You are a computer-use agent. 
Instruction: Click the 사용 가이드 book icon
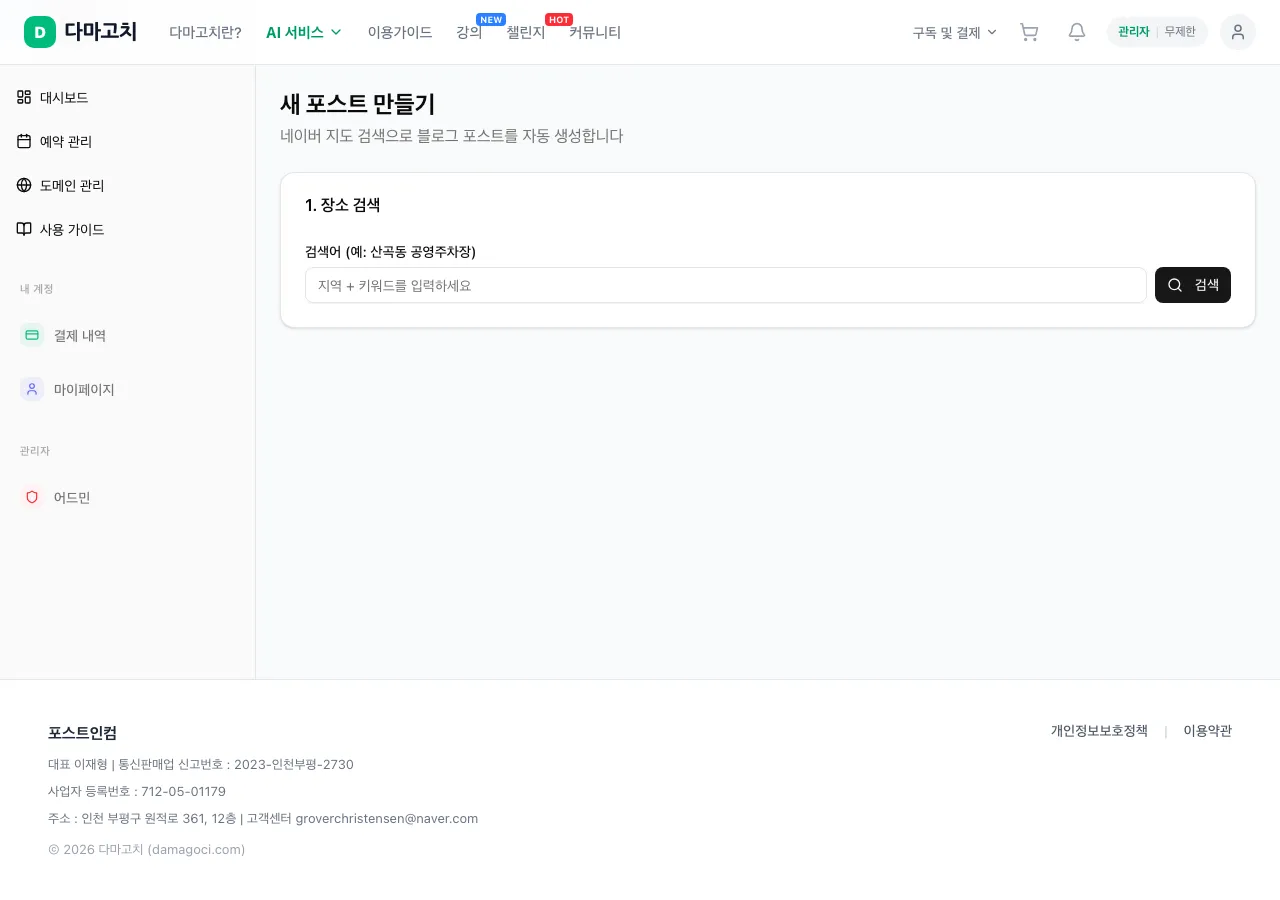pos(24,229)
